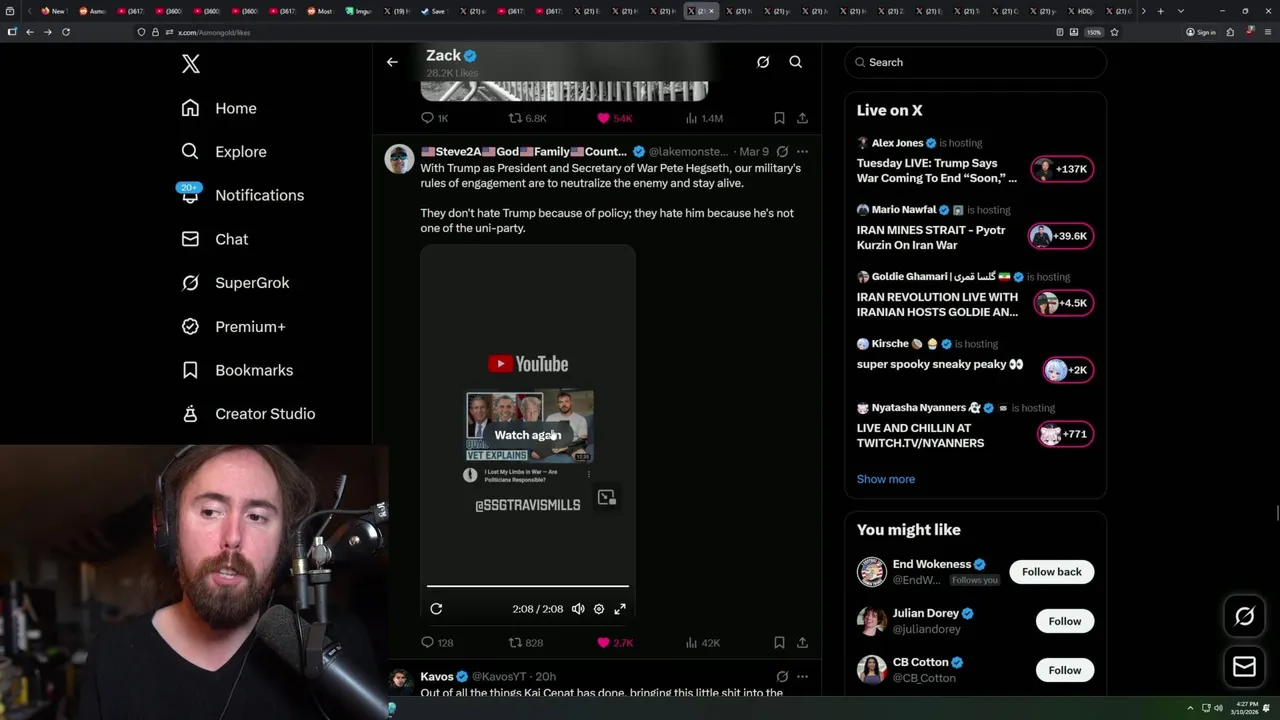
Task: Join Mario Nawfal live with +39.6K
Action: click(x=1061, y=236)
